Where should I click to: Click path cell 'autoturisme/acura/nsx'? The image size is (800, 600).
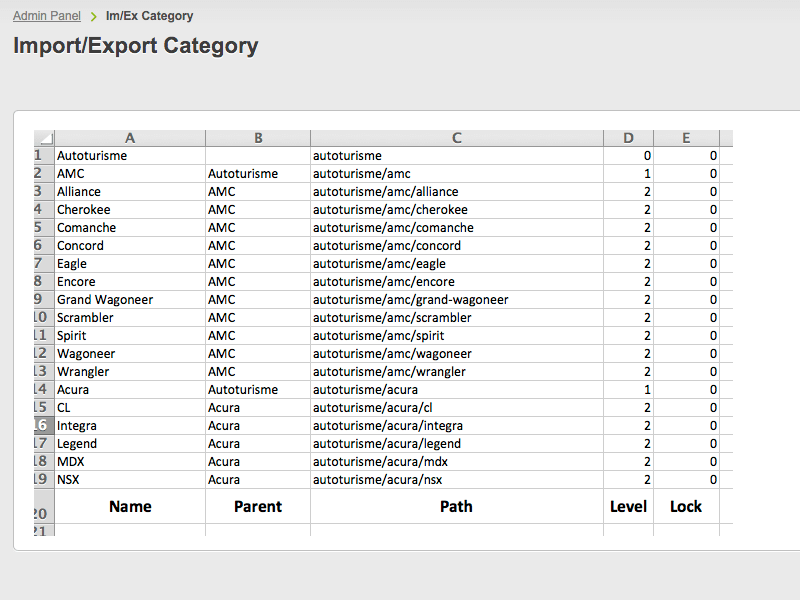point(457,480)
